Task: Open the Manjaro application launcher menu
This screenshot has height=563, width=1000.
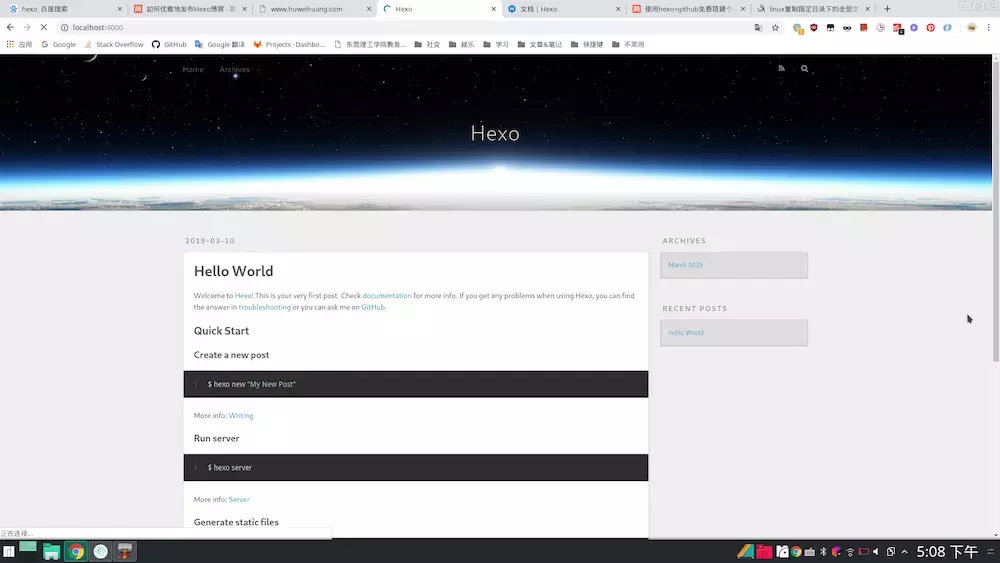Action: 9,552
